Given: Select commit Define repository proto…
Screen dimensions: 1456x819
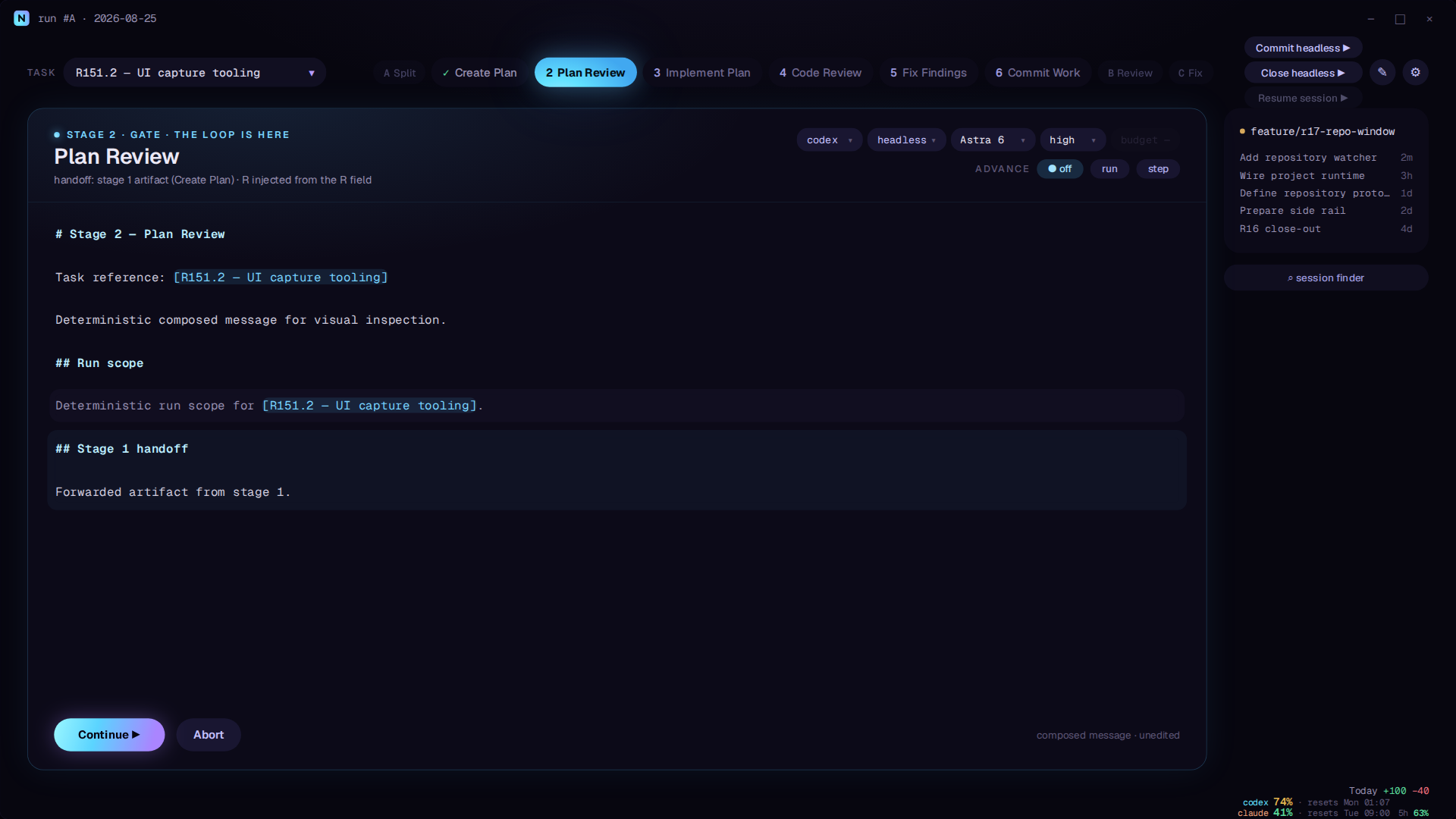Looking at the screenshot, I should (1326, 193).
